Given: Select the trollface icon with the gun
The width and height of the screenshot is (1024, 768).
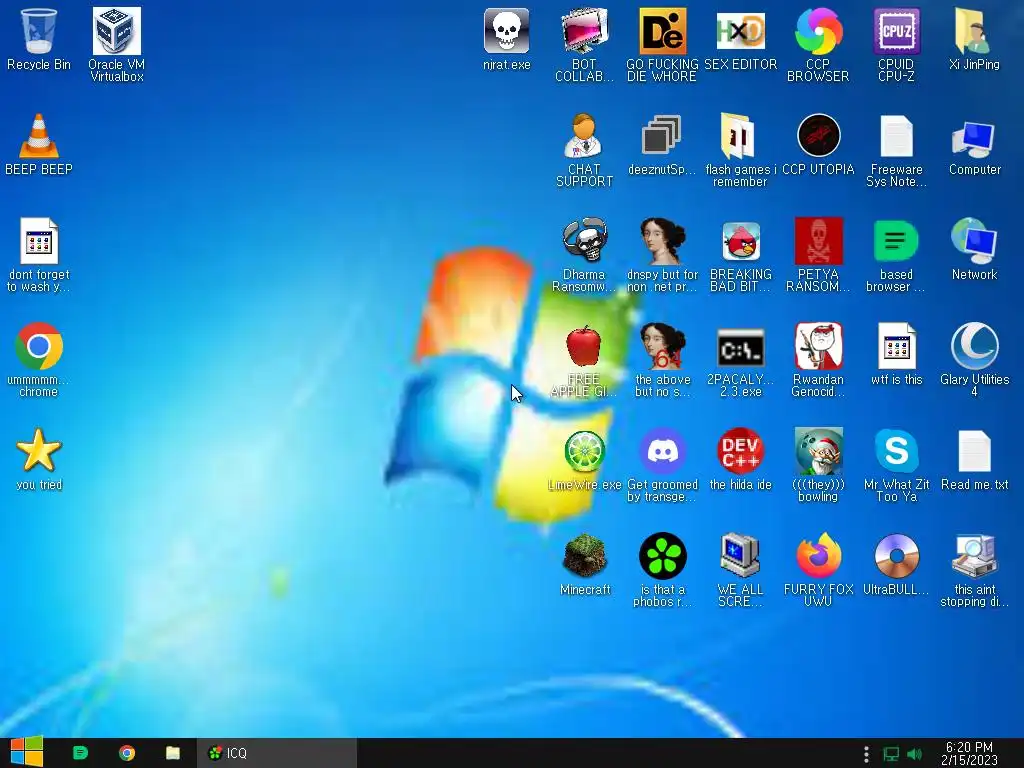Looking at the screenshot, I should click(x=818, y=346).
